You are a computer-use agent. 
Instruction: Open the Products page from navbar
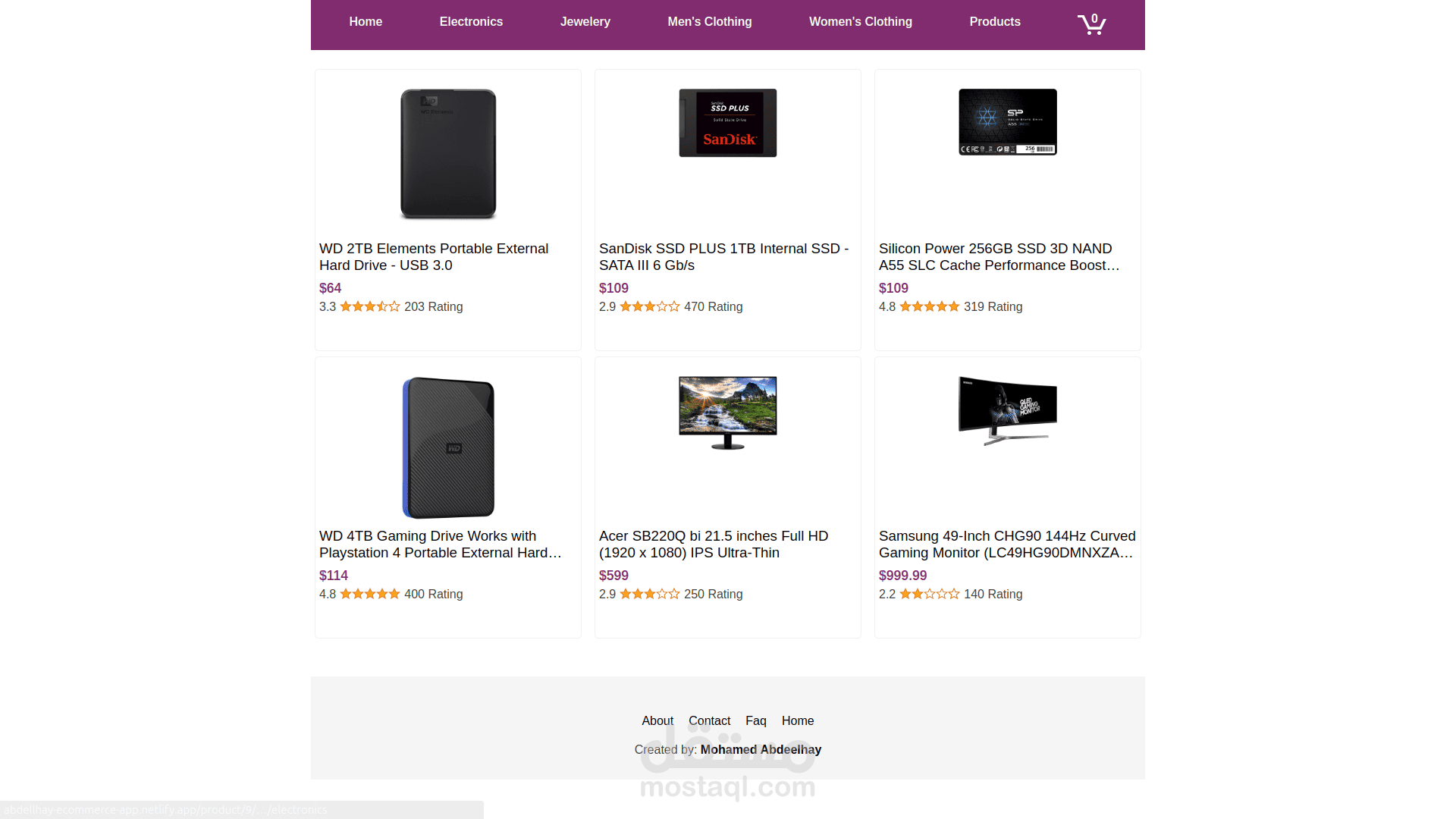point(995,22)
